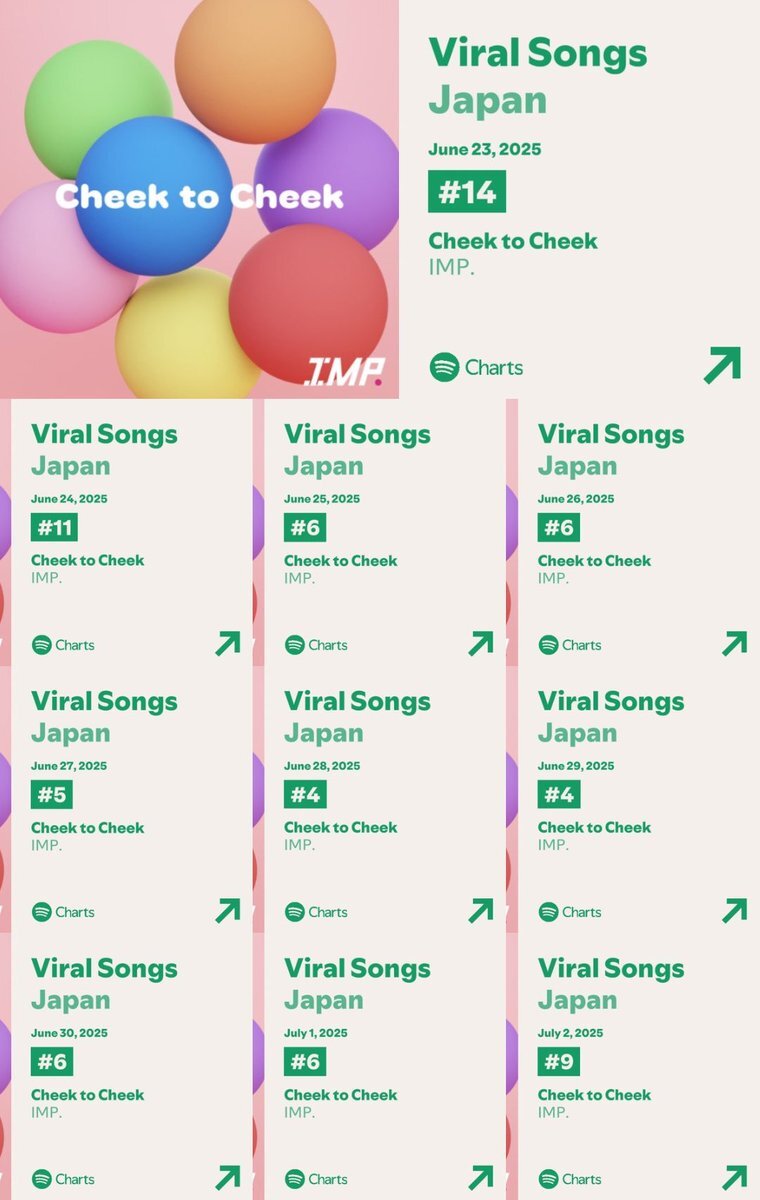
Task: Click the Spotify logo on June 28 card
Action: point(294,912)
